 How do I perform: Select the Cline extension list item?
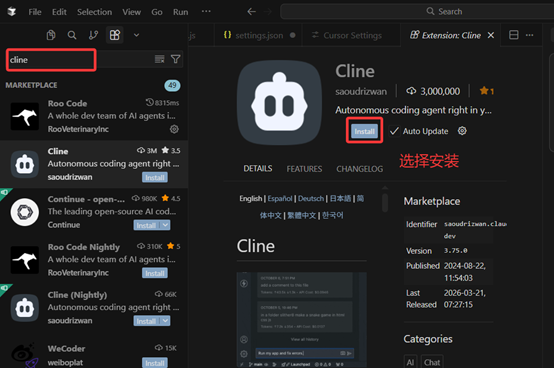pyautogui.click(x=94, y=164)
